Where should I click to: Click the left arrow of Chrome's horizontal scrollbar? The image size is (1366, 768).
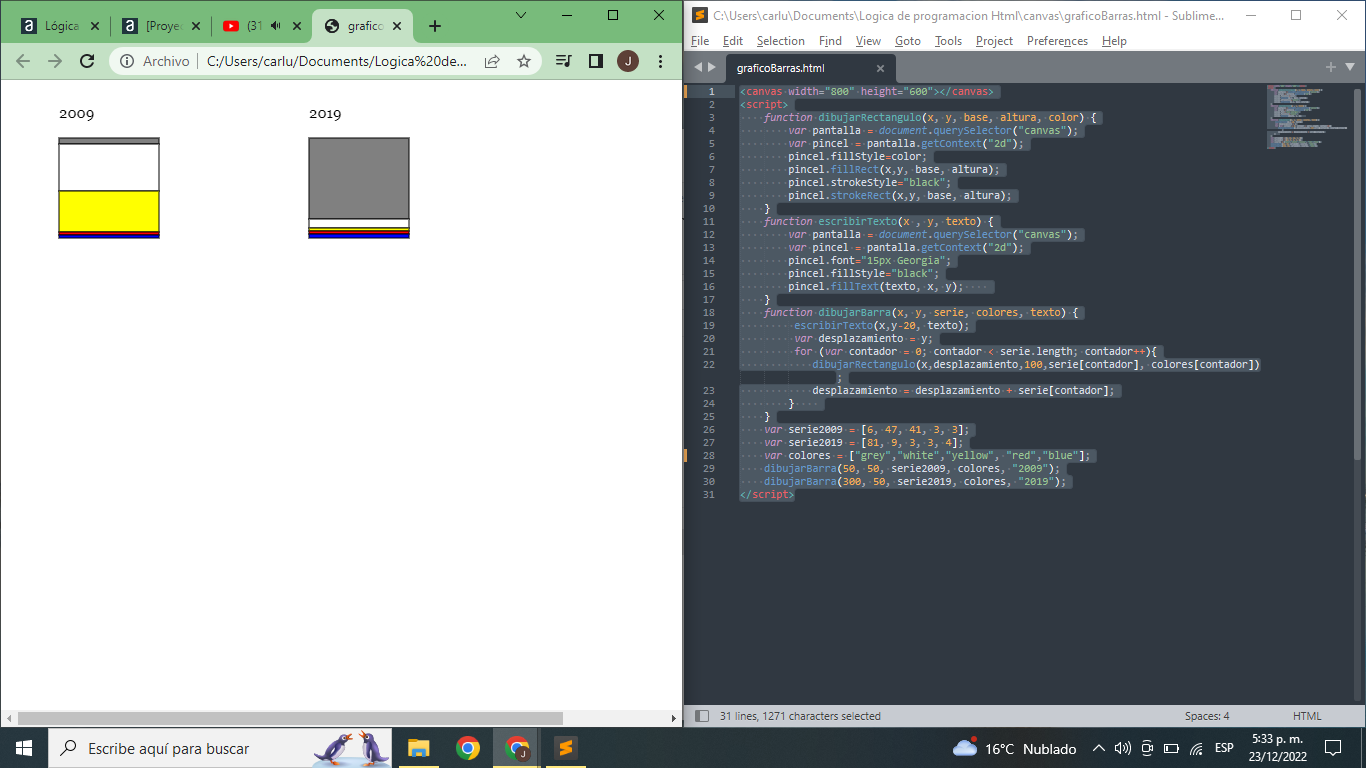8,718
